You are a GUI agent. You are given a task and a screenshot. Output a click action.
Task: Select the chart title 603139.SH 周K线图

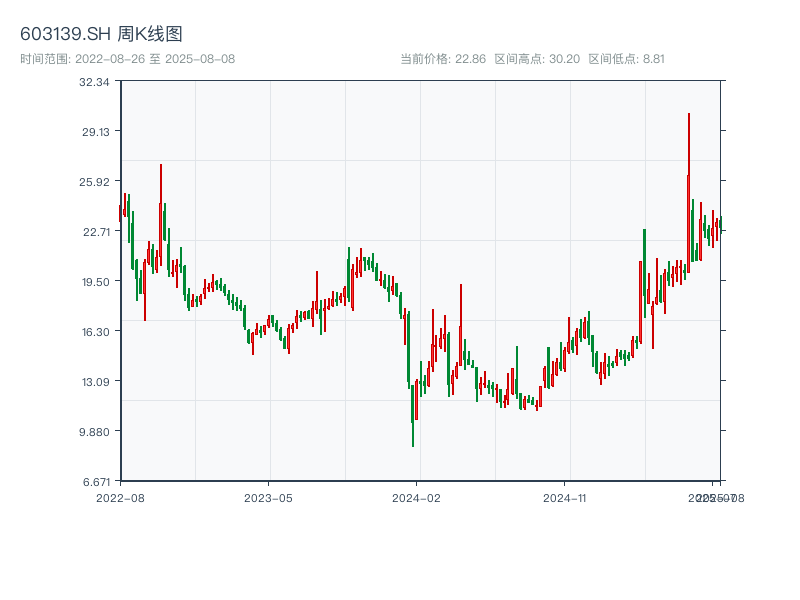click(x=101, y=34)
